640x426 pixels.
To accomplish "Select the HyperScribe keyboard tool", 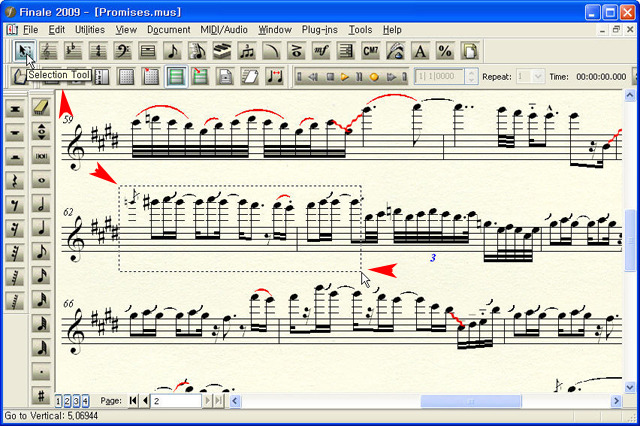I will point(222,51).
